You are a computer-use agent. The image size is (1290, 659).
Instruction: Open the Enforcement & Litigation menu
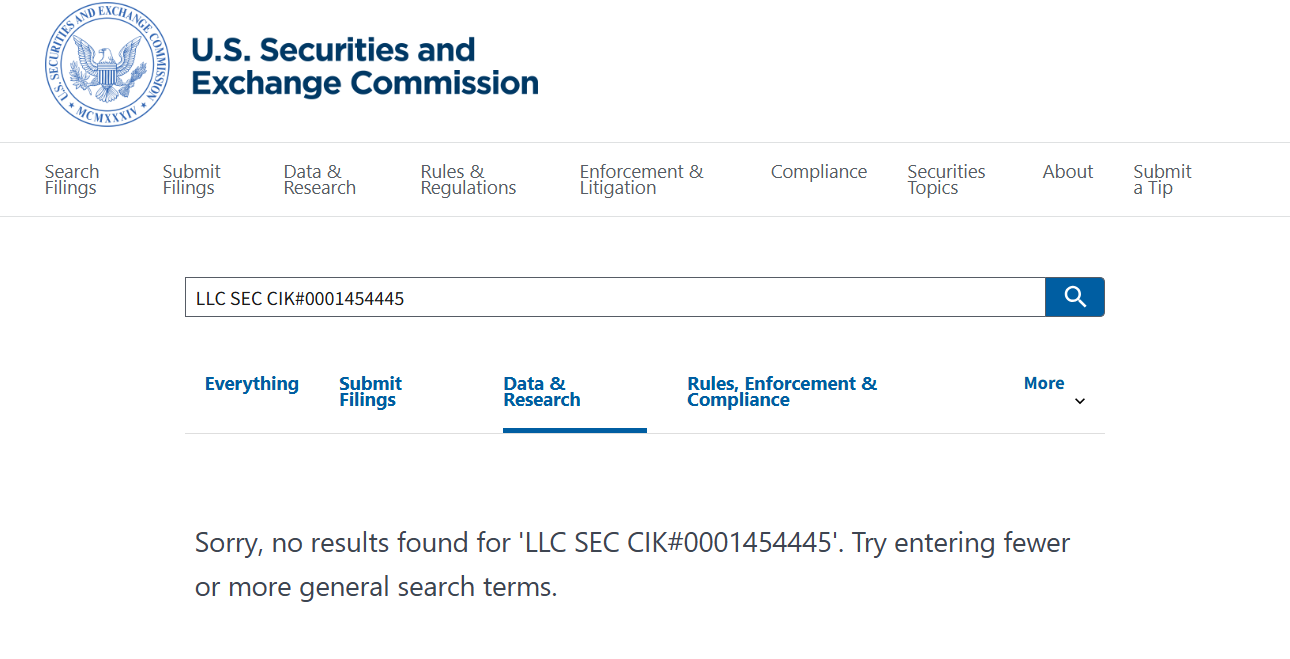[641, 180]
